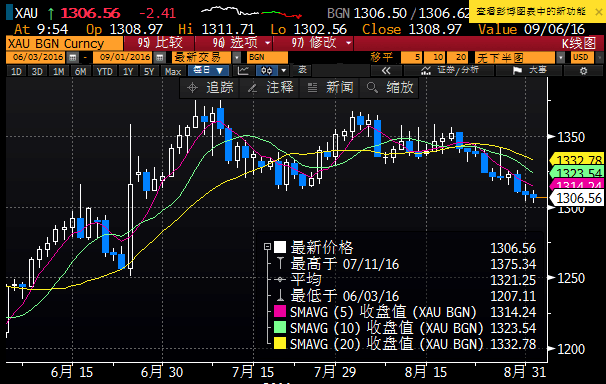Click the 无下半图 selector field
Viewport: 606px width, 384px height.
click(515, 58)
